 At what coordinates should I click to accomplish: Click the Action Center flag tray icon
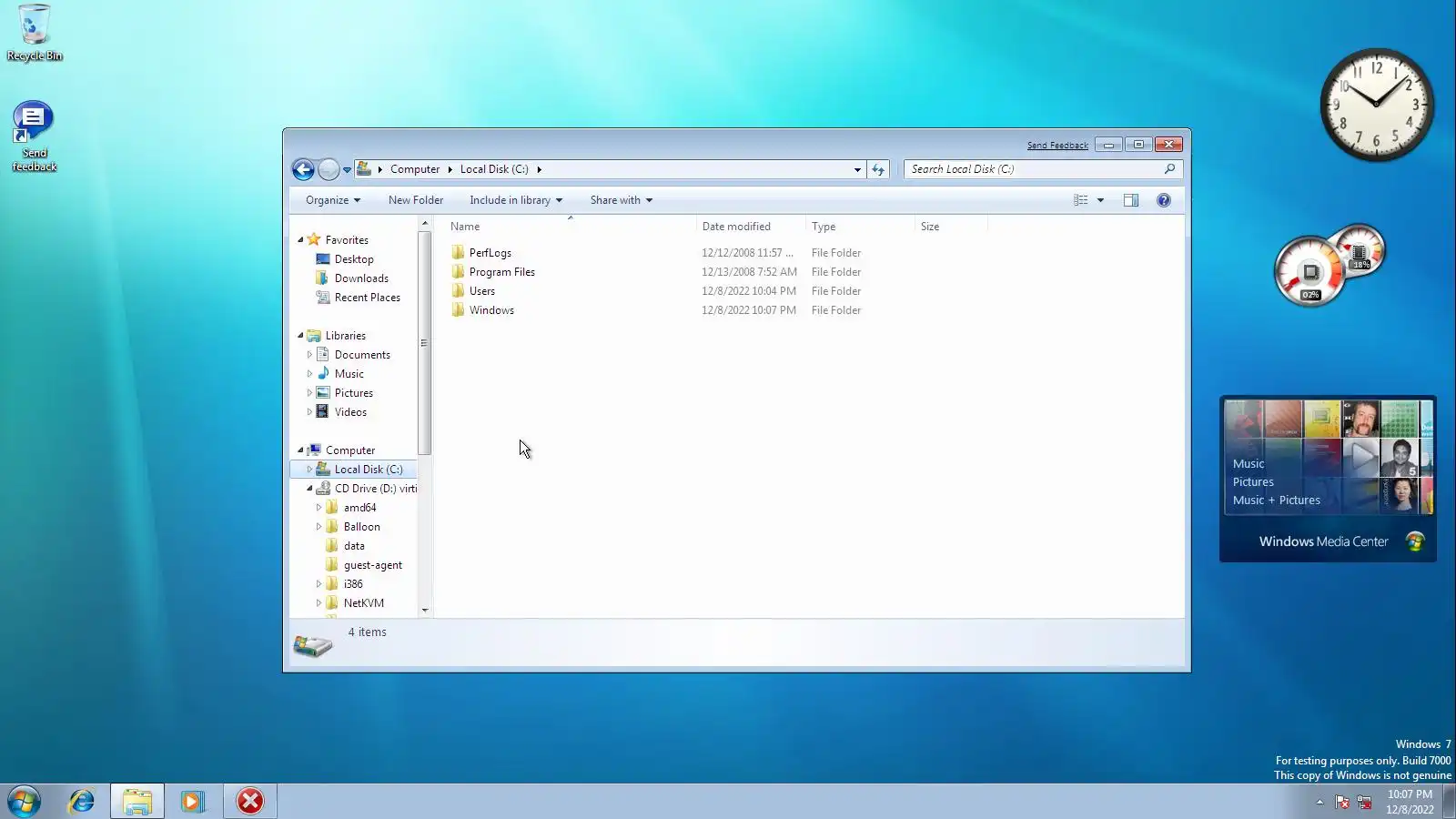coord(1342,802)
